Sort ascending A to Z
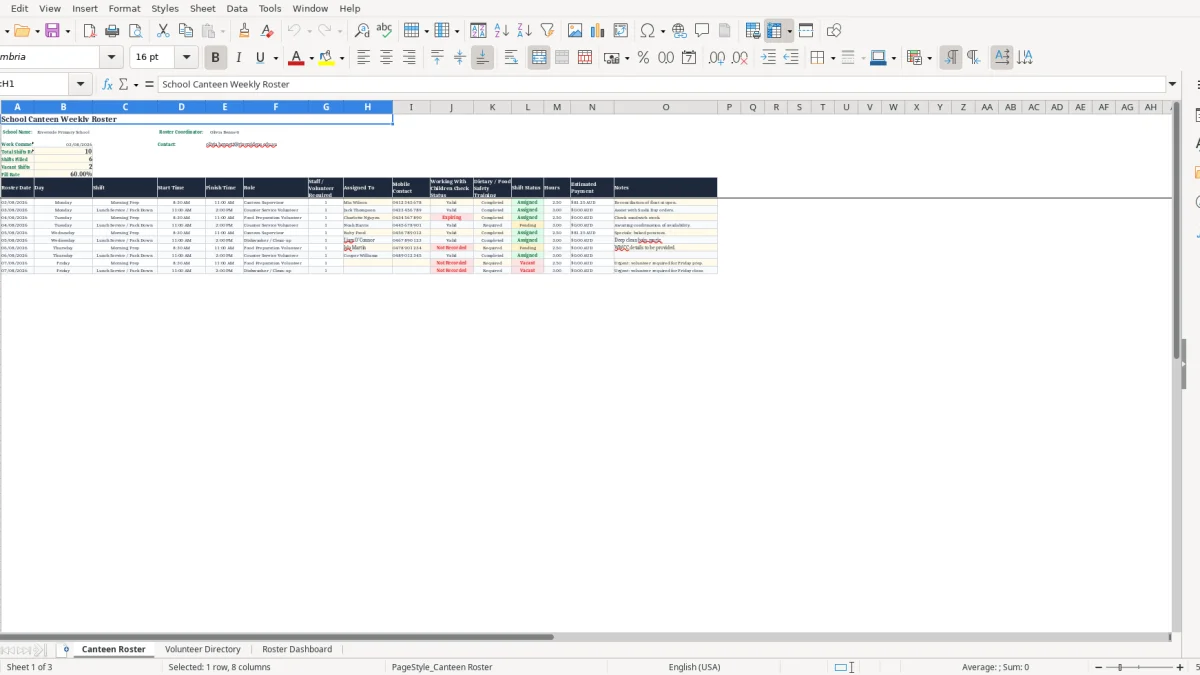 (x=501, y=31)
